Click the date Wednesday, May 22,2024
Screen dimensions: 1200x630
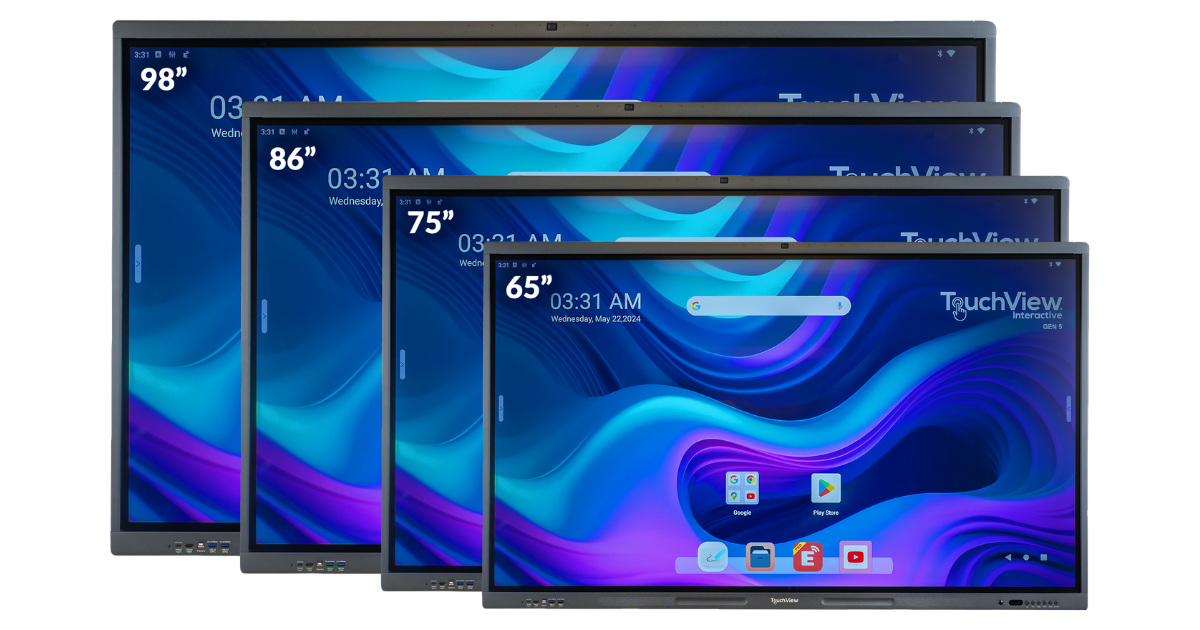[x=596, y=319]
